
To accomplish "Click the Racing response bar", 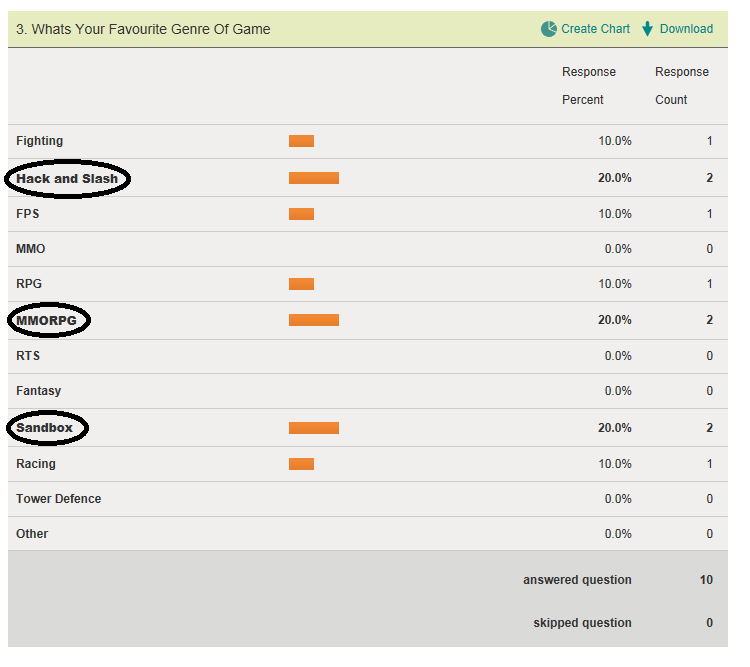I will point(301,464).
